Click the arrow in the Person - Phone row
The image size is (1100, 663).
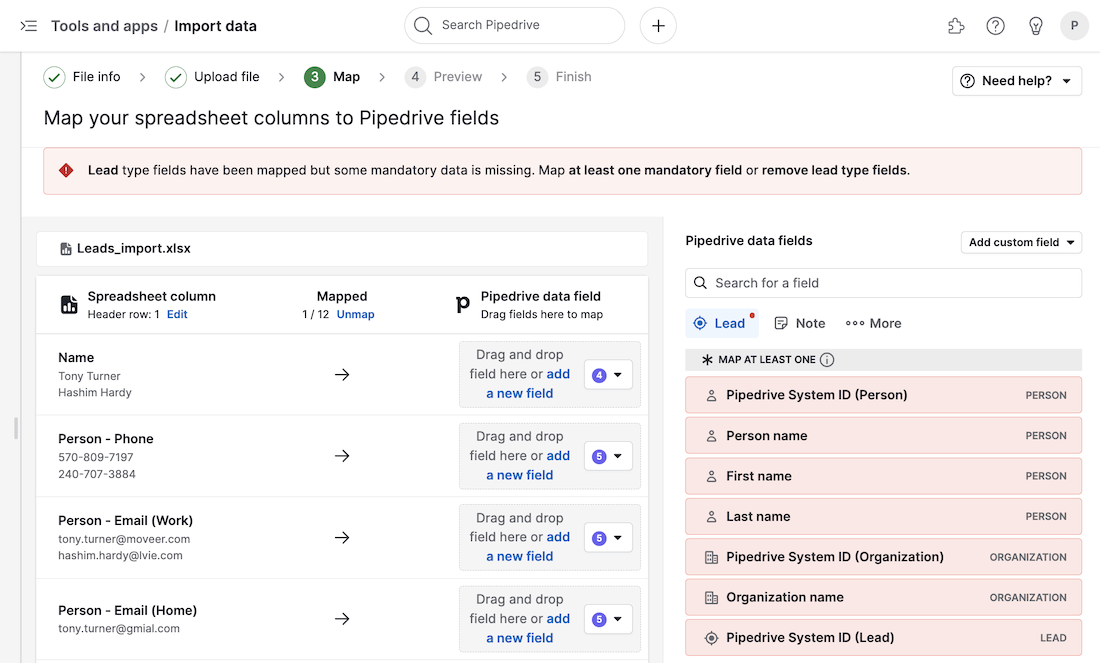click(x=342, y=456)
